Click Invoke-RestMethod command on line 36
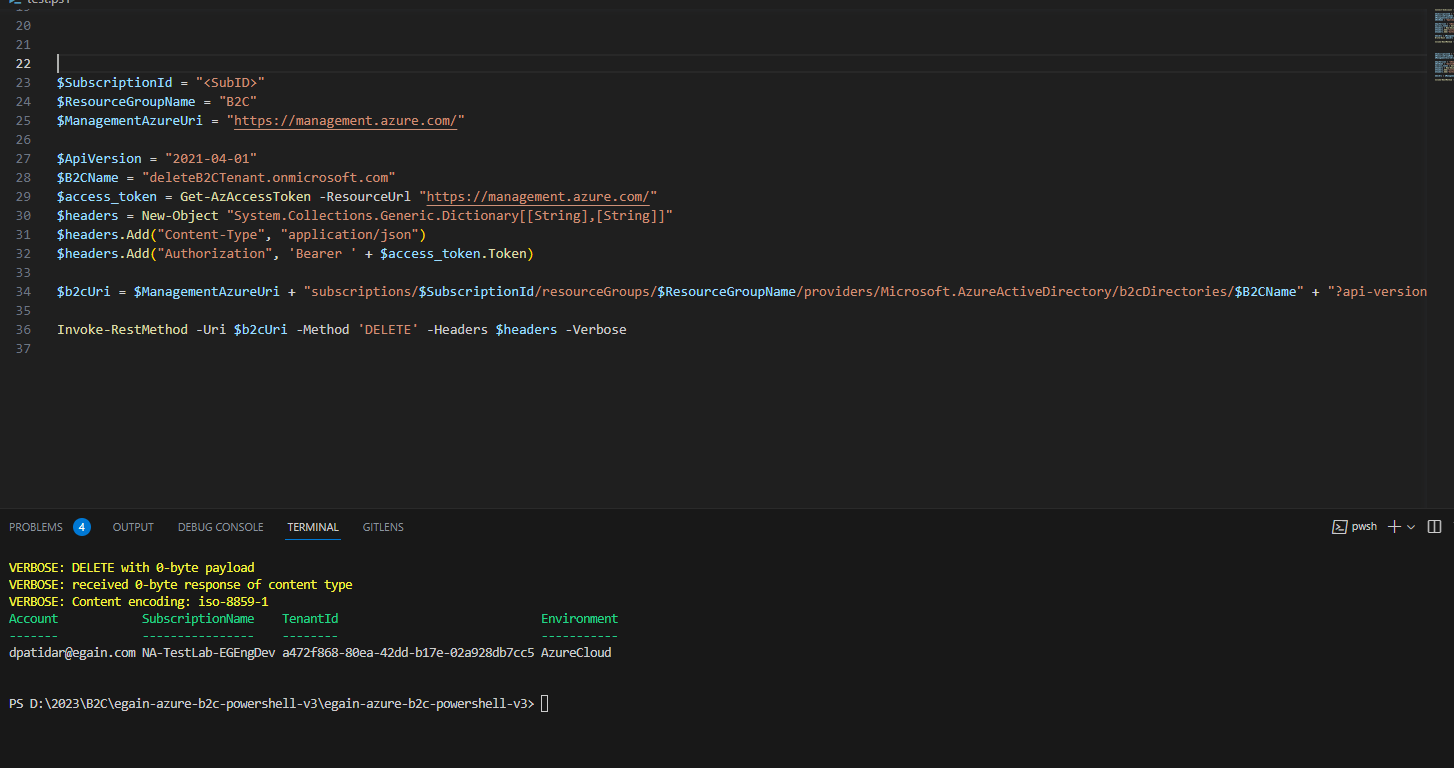 [122, 329]
